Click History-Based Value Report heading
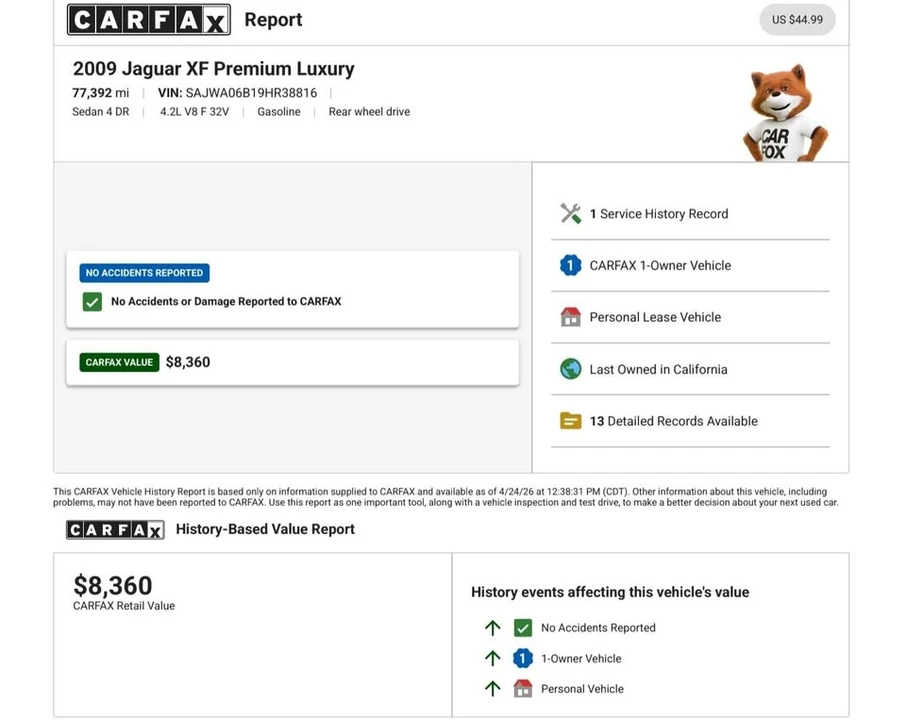This screenshot has width=906, height=720. coord(265,529)
